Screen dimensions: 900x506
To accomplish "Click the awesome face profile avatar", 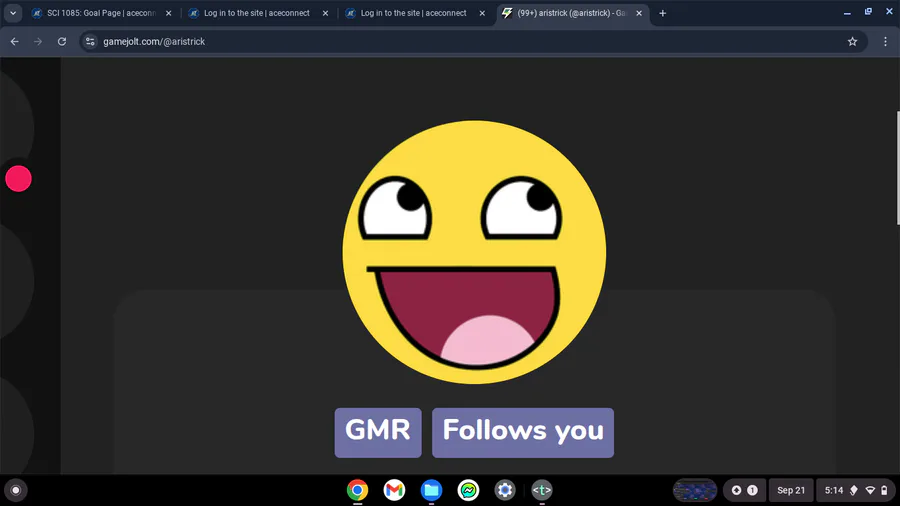I will click(x=474, y=252).
